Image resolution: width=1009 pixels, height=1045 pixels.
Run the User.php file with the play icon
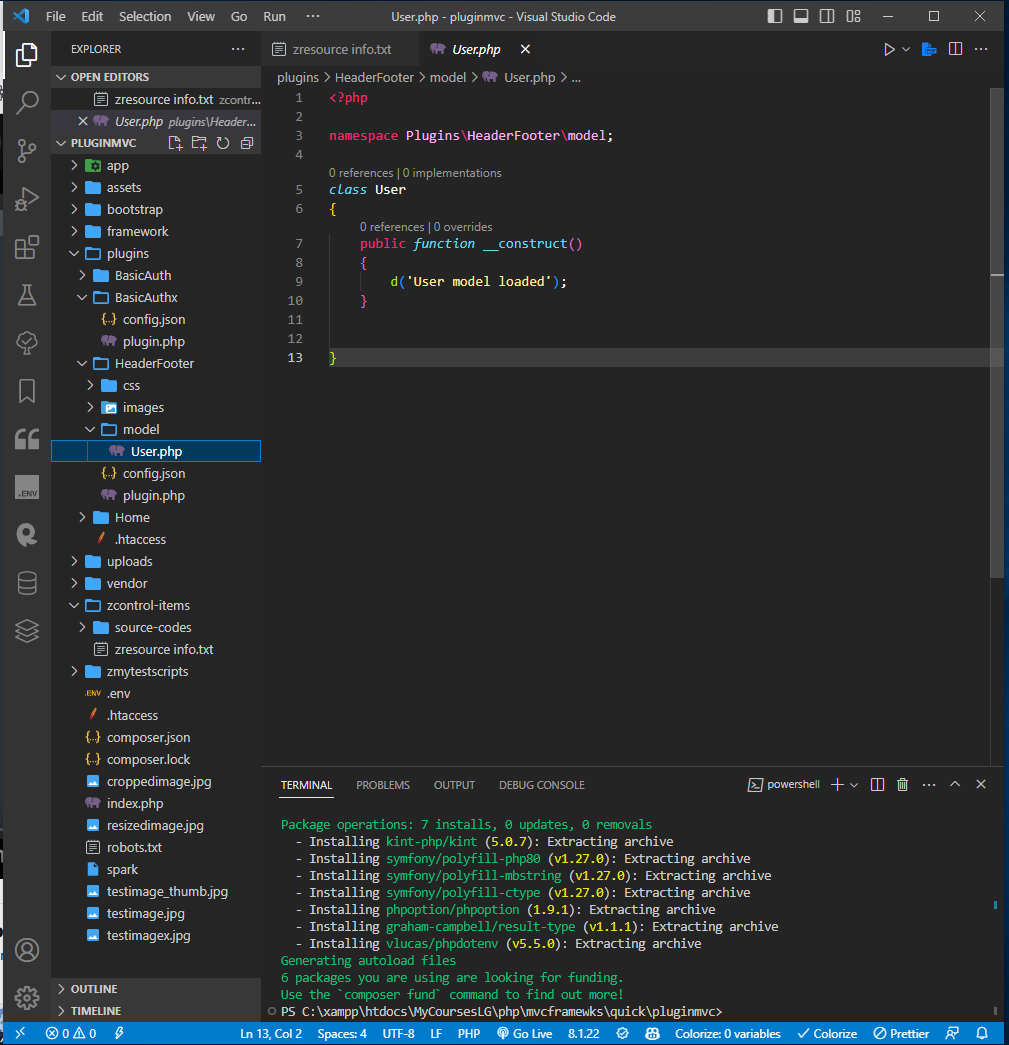point(889,48)
